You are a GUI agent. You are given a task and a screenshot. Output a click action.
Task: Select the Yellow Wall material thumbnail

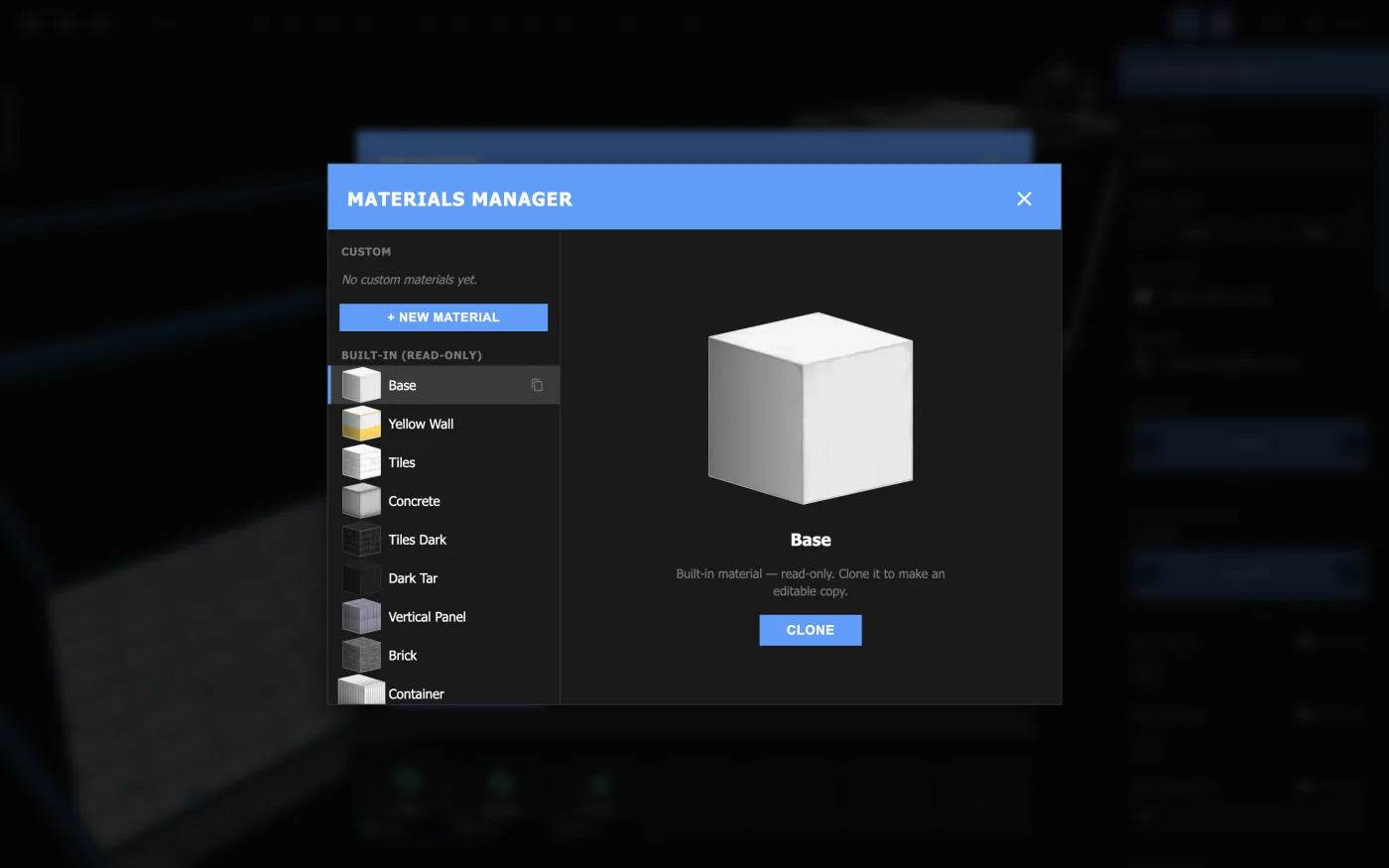(x=361, y=424)
